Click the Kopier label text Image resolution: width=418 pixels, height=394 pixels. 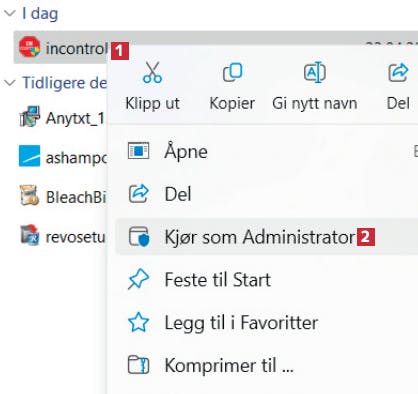point(232,103)
